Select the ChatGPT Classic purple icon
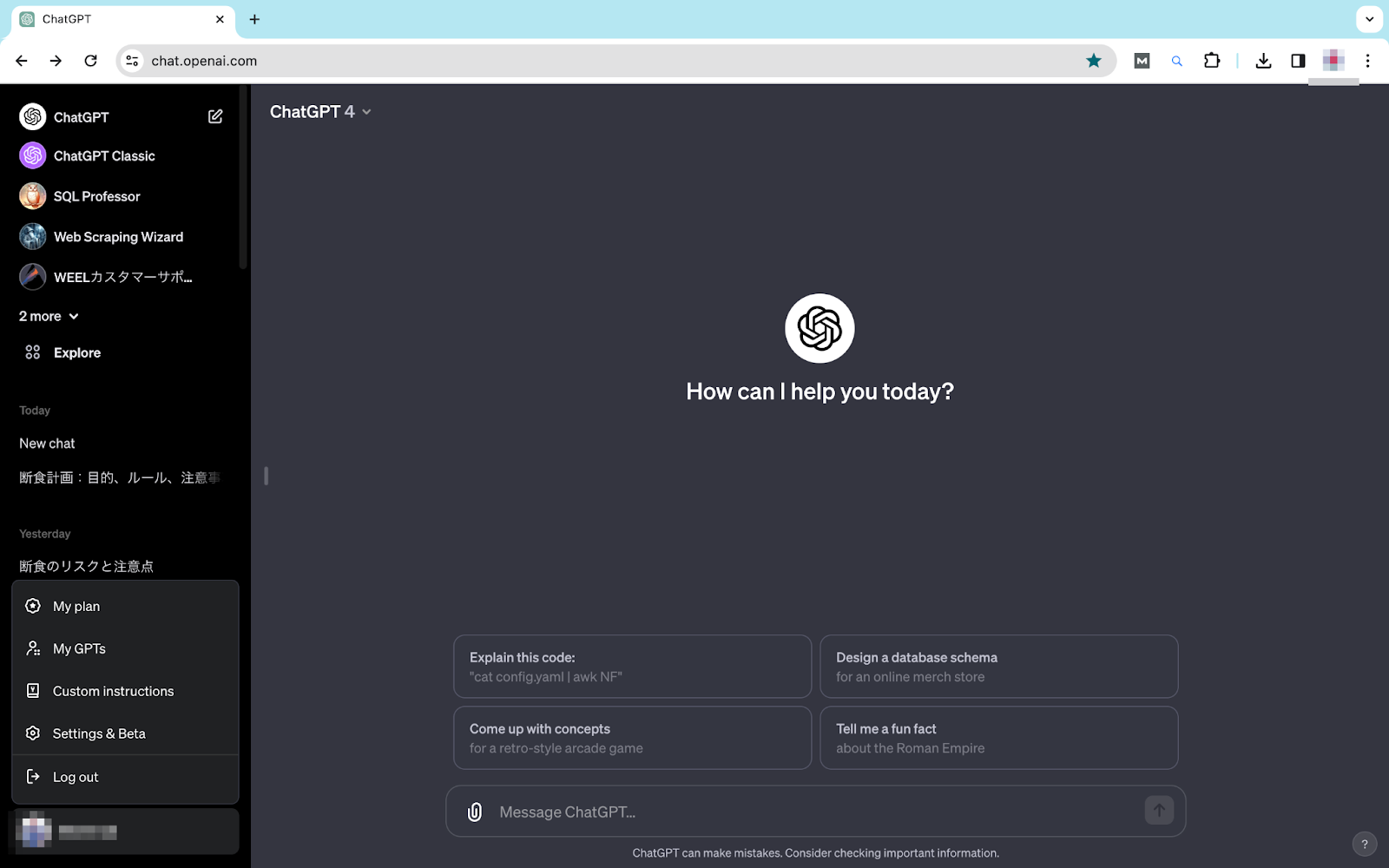 pyautogui.click(x=33, y=155)
